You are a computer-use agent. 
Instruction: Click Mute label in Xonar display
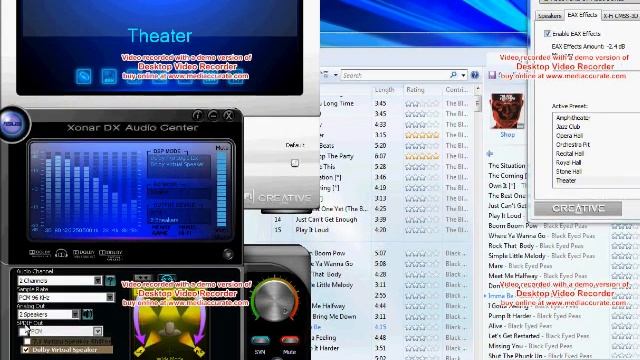pyautogui.click(x=221, y=148)
